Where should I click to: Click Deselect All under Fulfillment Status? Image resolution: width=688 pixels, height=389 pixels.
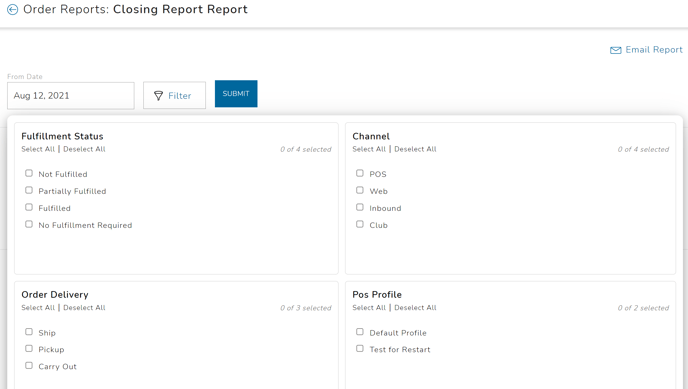point(84,149)
